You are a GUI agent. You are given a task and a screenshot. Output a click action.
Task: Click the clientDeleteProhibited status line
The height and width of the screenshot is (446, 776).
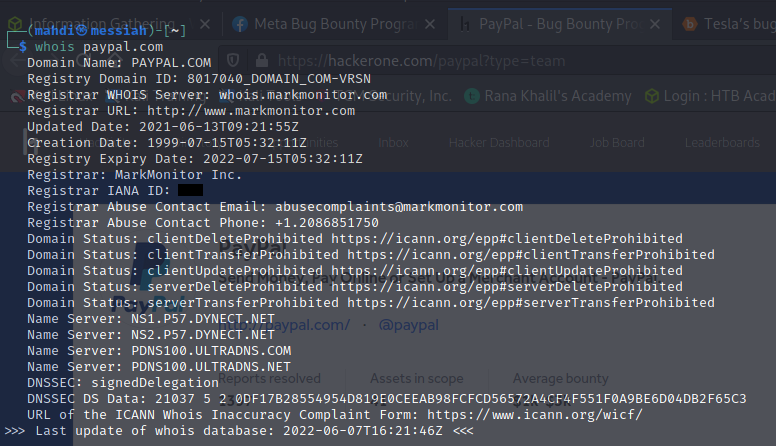(355, 239)
